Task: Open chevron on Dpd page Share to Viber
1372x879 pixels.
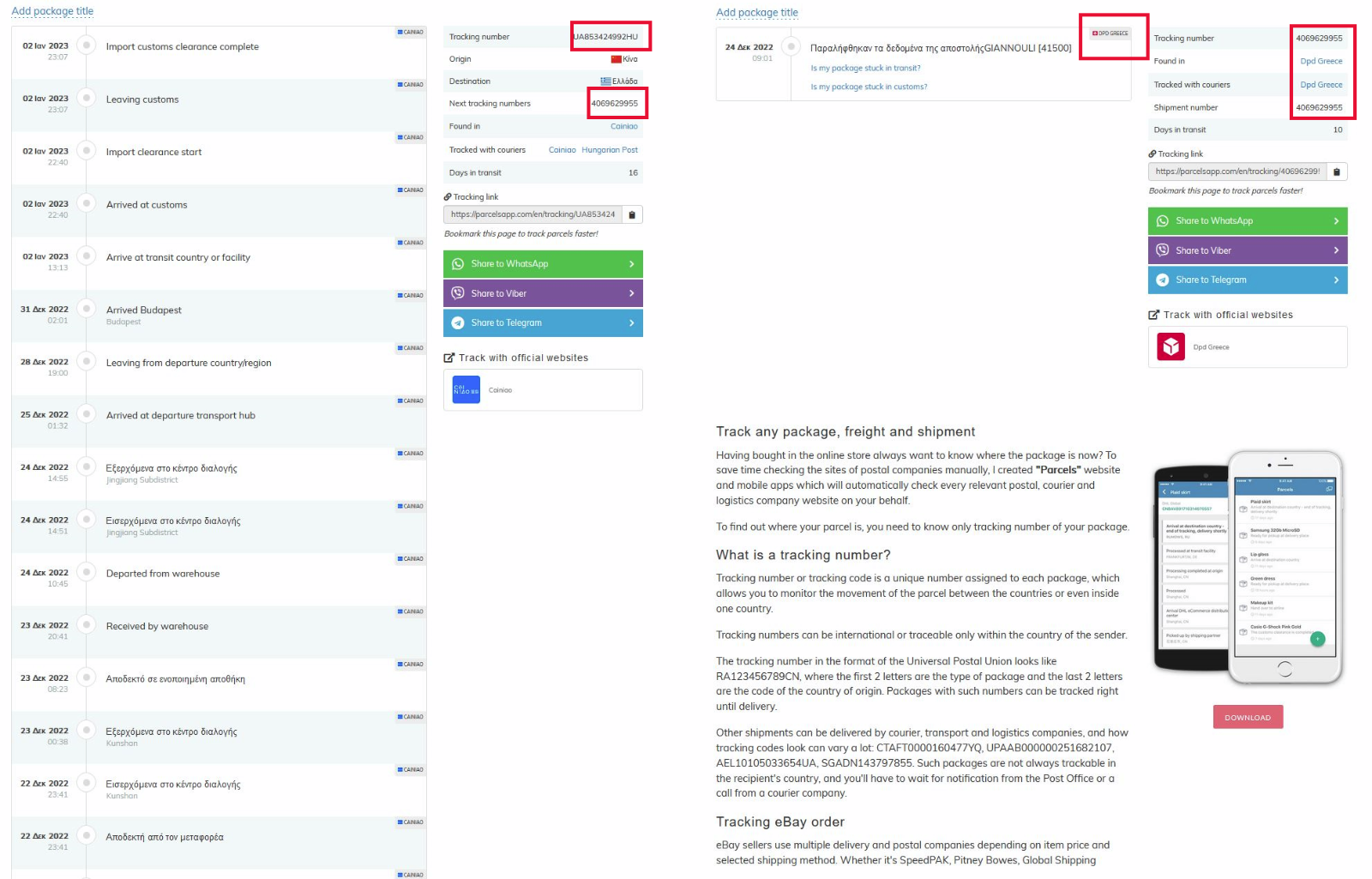Action: coord(1337,250)
